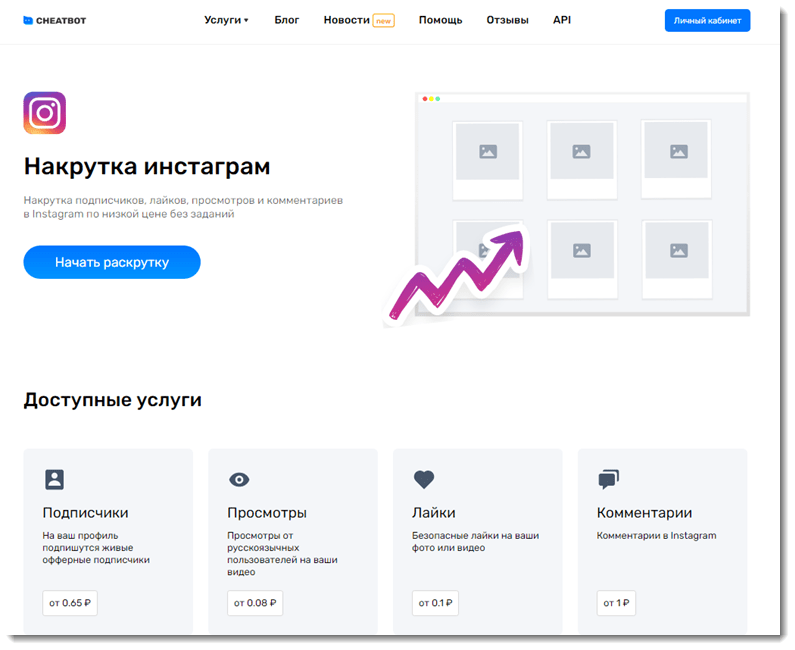Click the Комментарии chat bubbles icon
Image resolution: width=795 pixels, height=650 pixels.
(x=608, y=479)
